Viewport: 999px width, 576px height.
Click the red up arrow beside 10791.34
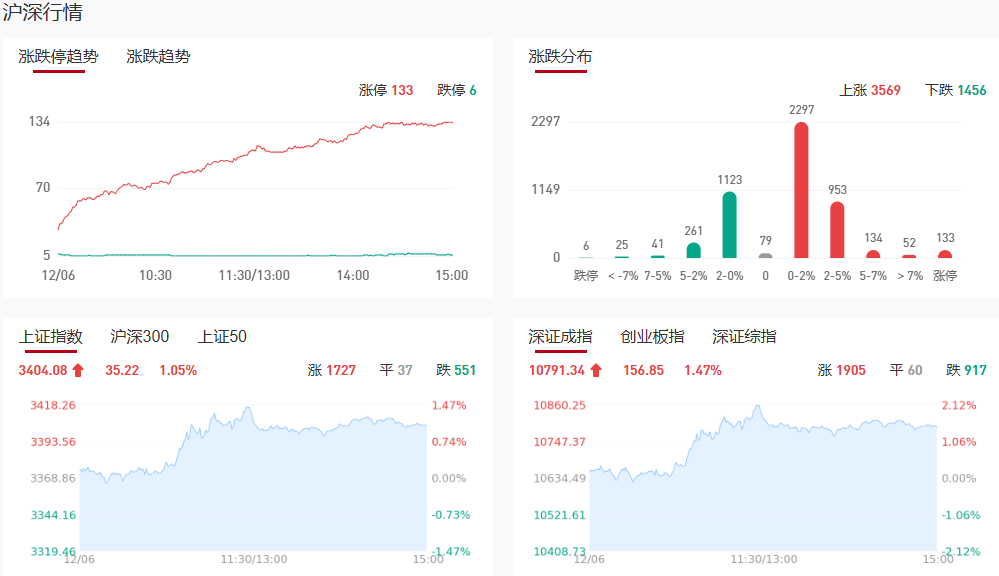pos(596,371)
